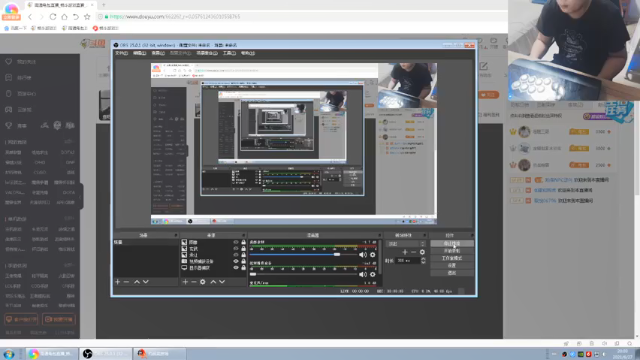640x360 pixels.
Task: Move the selected source down in Sources dock
Action: (222, 282)
